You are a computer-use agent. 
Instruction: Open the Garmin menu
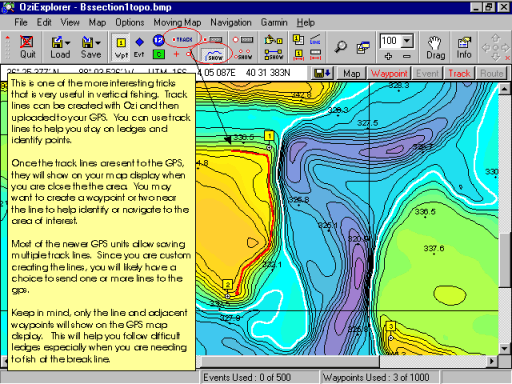(274, 22)
